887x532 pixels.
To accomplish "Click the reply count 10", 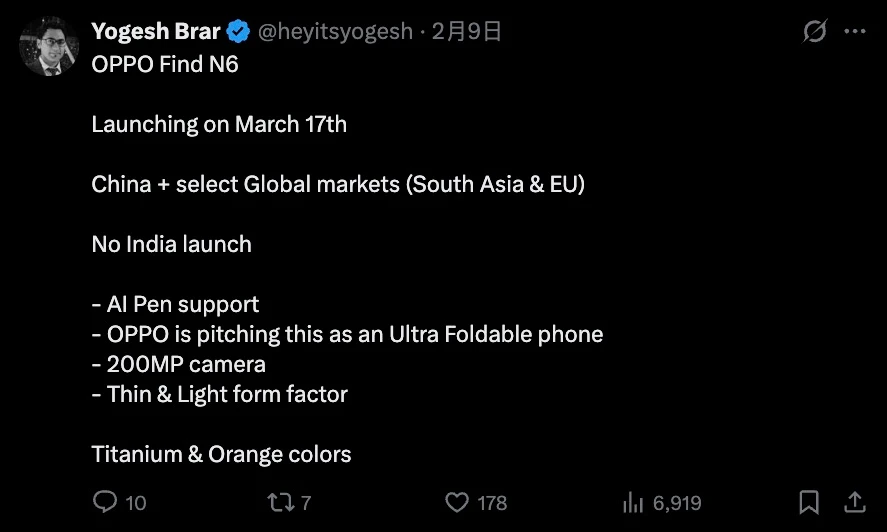I will coord(136,503).
